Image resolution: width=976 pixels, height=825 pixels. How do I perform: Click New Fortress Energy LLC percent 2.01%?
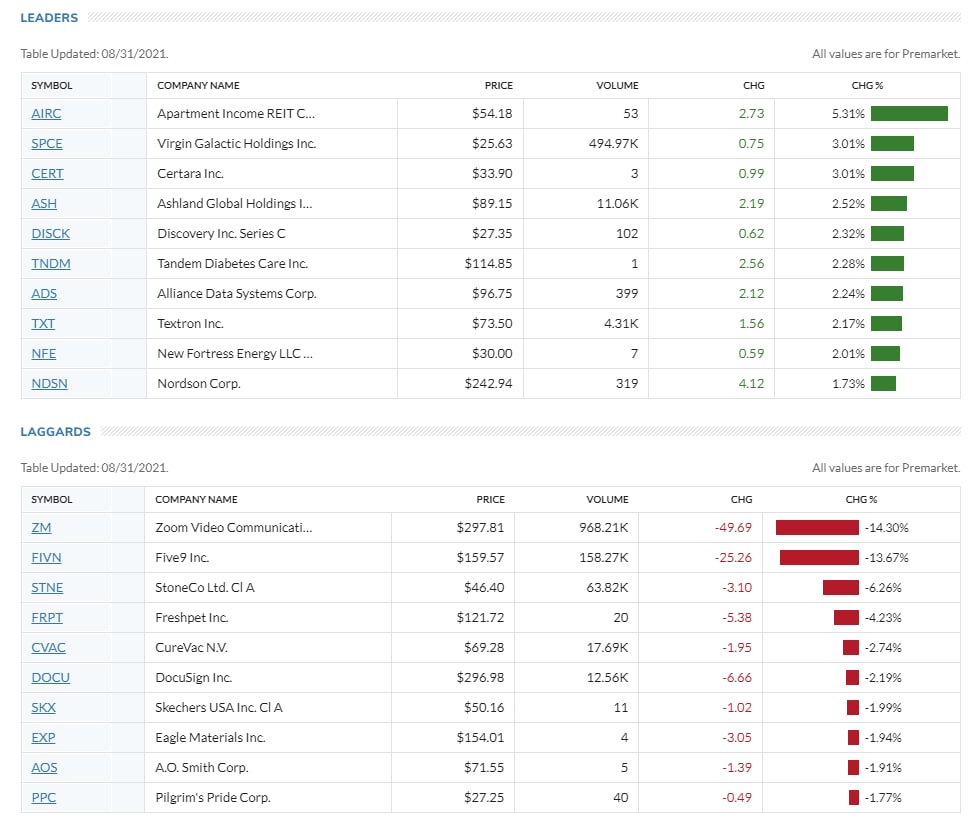pos(848,353)
